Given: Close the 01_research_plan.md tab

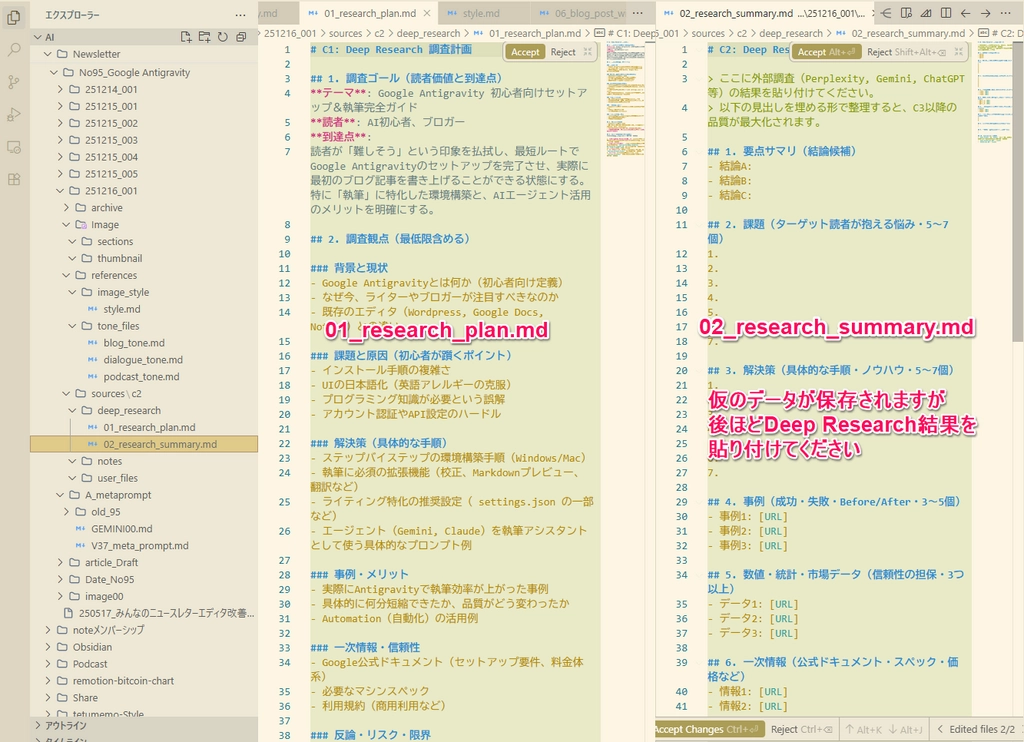Looking at the screenshot, I should pos(427,13).
